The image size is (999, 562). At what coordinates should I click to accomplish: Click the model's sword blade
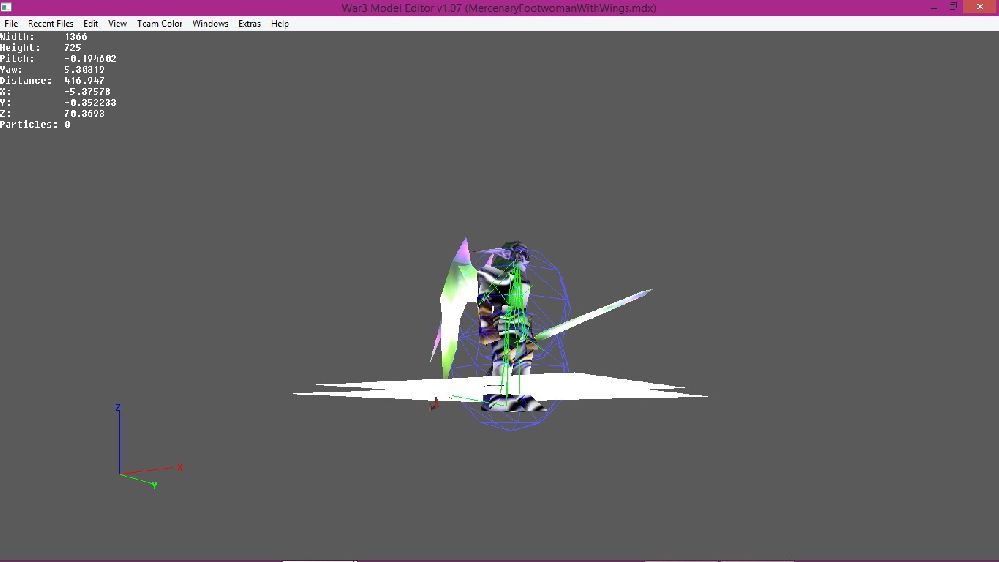click(593, 313)
